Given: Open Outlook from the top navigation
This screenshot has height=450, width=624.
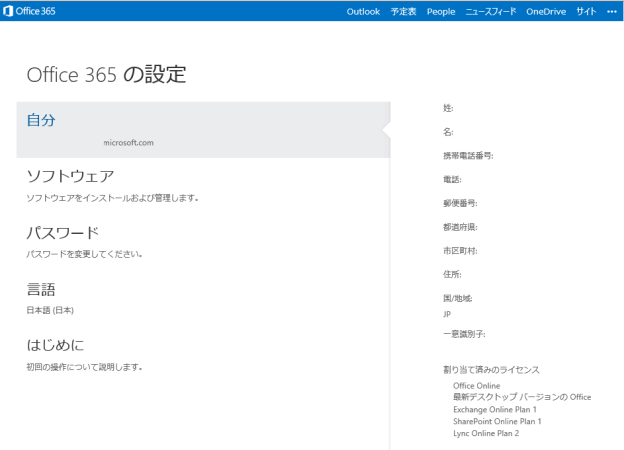Looking at the screenshot, I should [x=363, y=12].
